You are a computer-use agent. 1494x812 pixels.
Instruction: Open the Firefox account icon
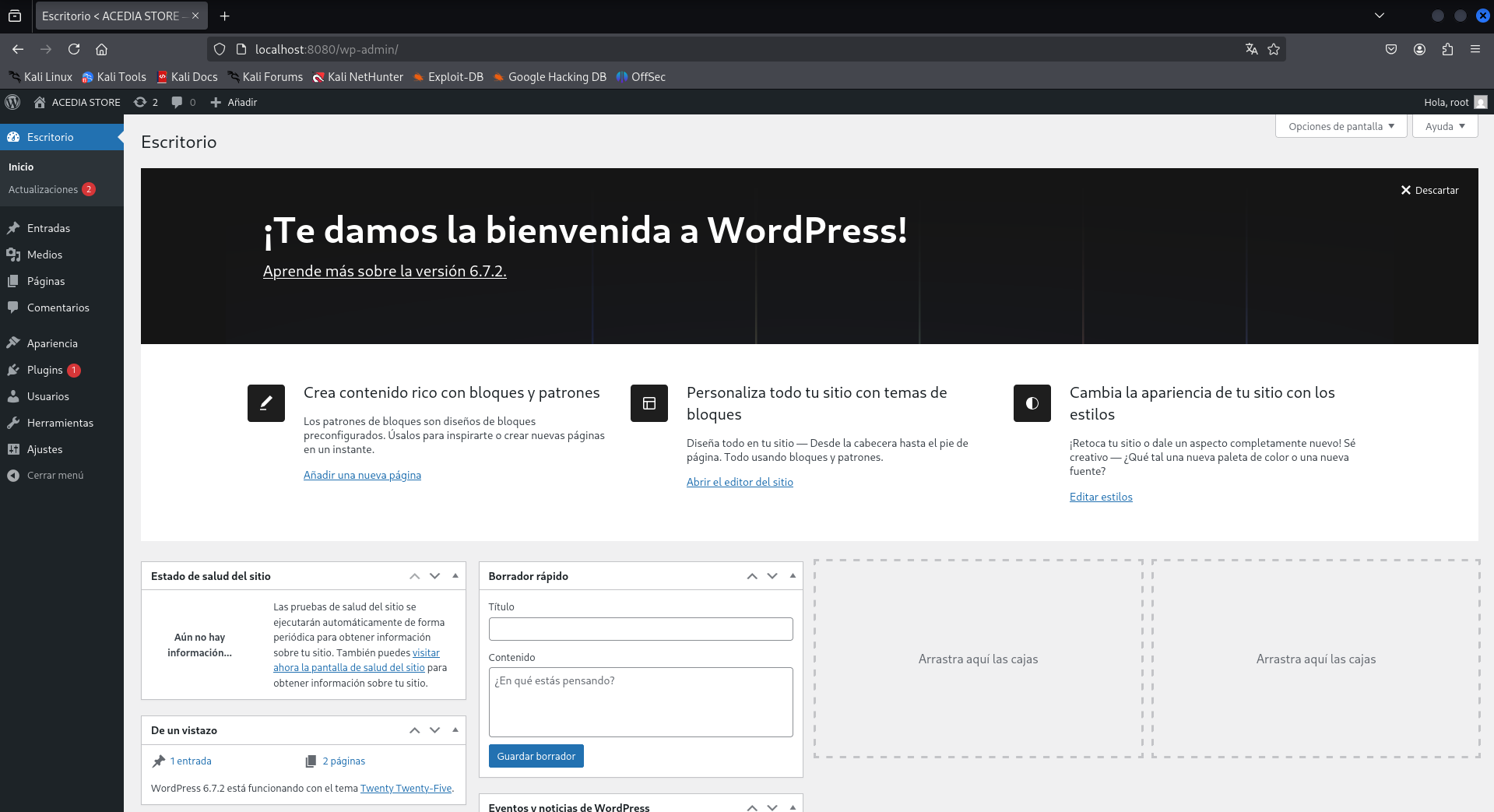tap(1419, 49)
